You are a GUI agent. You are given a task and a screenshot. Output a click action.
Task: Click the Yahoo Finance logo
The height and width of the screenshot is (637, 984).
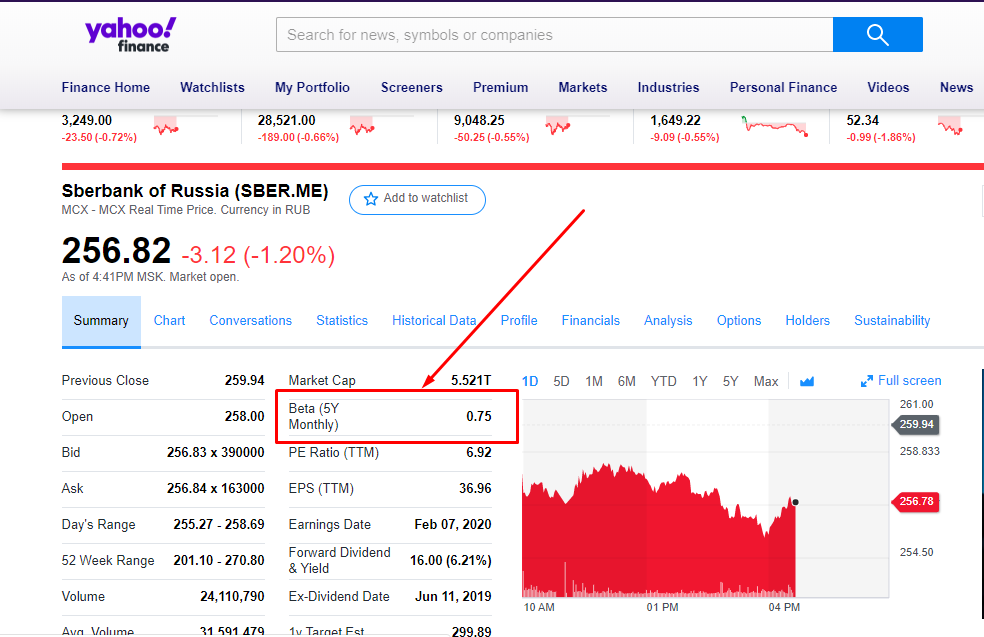(x=131, y=35)
